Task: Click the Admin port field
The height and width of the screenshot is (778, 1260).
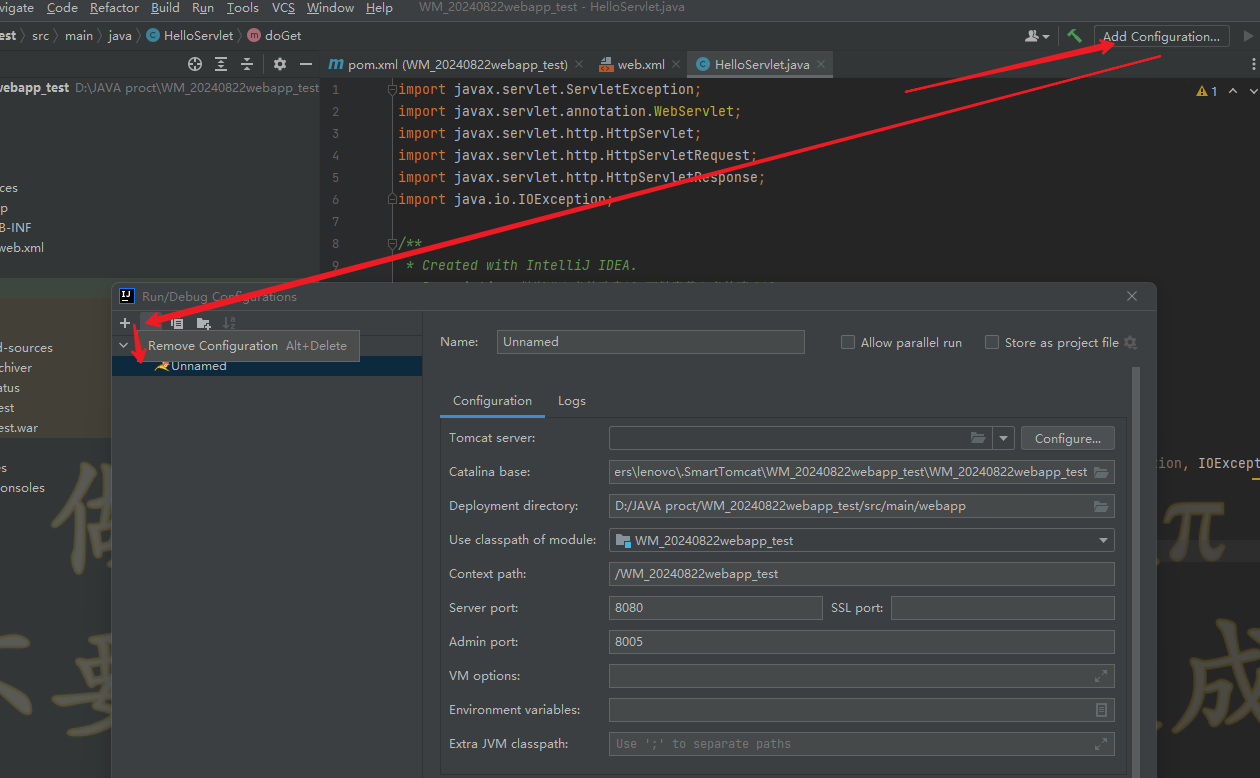Action: [861, 642]
